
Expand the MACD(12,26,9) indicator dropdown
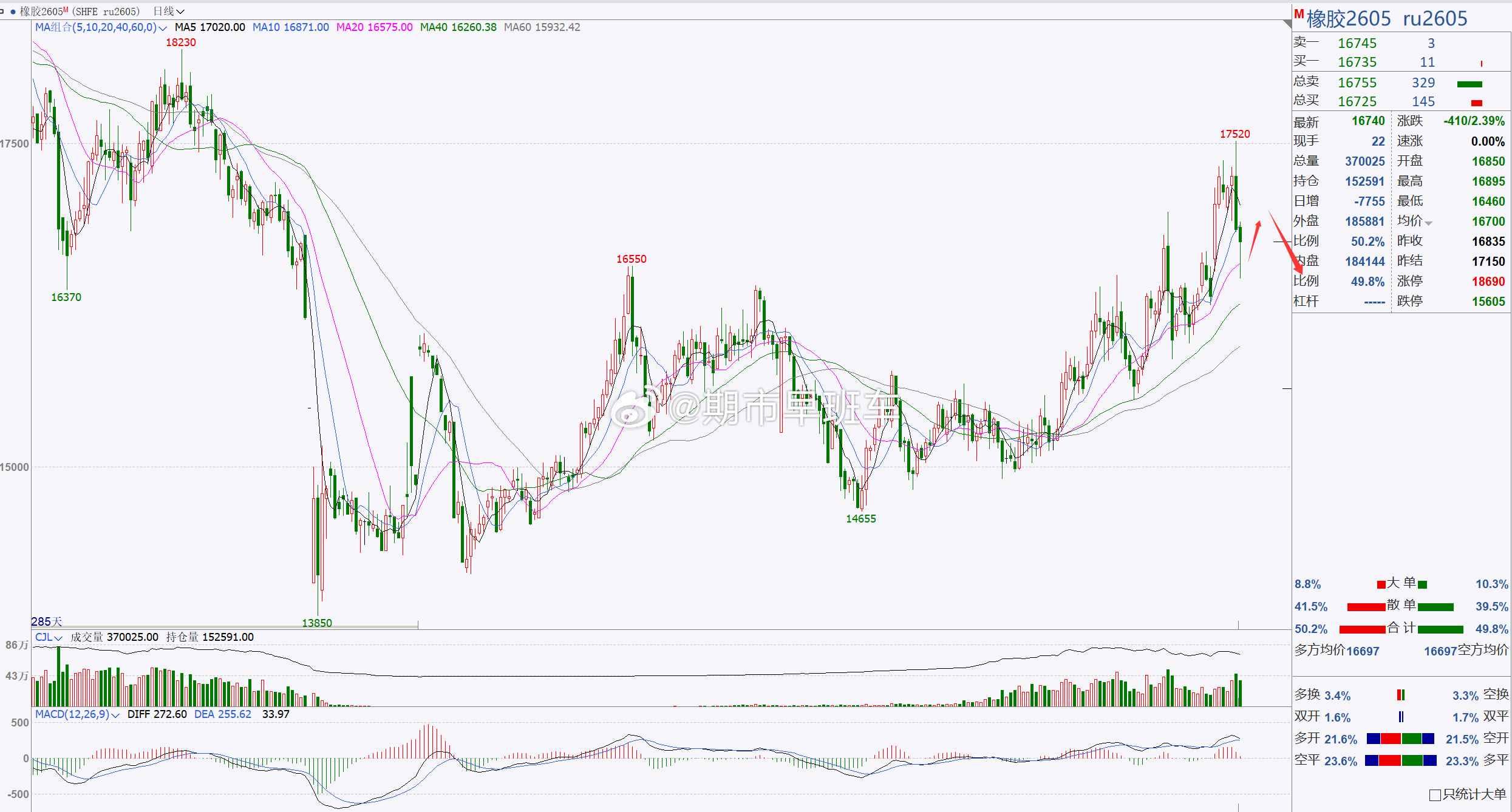(x=115, y=715)
